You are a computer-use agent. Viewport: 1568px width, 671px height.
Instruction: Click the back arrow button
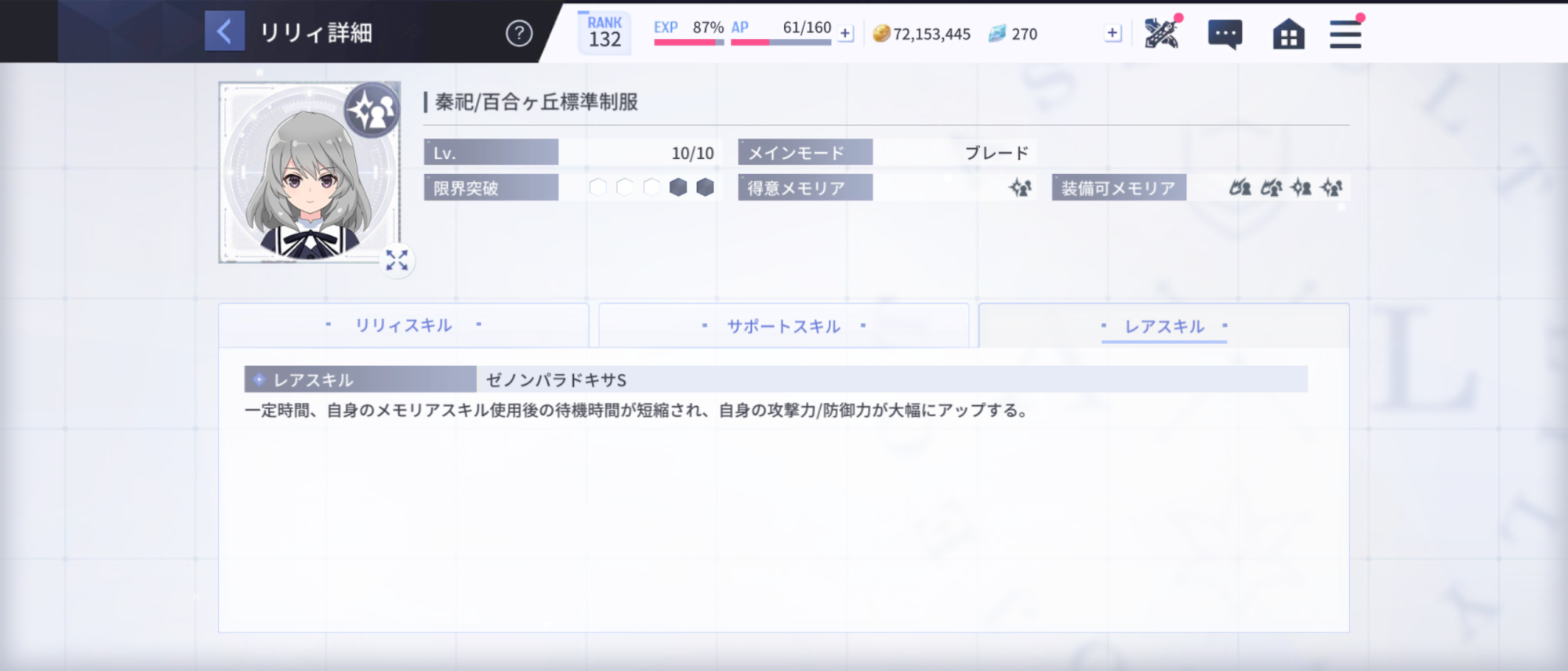[224, 31]
